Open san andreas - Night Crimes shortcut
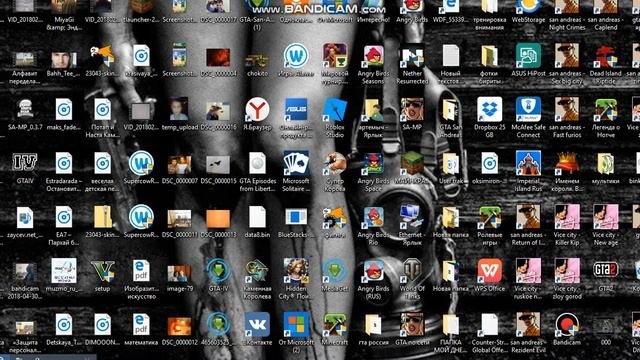This screenshot has height=360, width=640. tap(567, 7)
